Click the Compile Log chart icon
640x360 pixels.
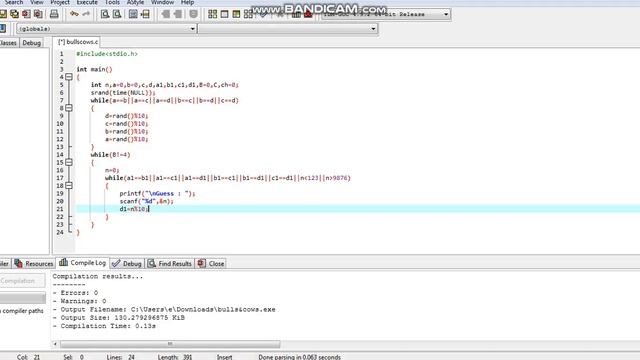point(63,262)
